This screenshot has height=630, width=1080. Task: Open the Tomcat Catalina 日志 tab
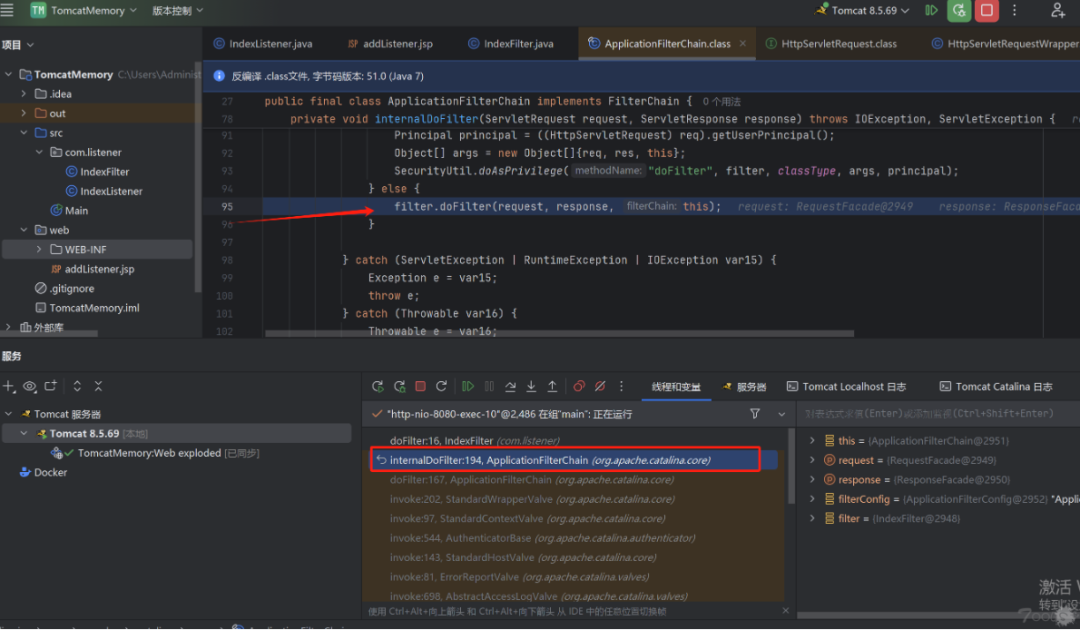[996, 386]
